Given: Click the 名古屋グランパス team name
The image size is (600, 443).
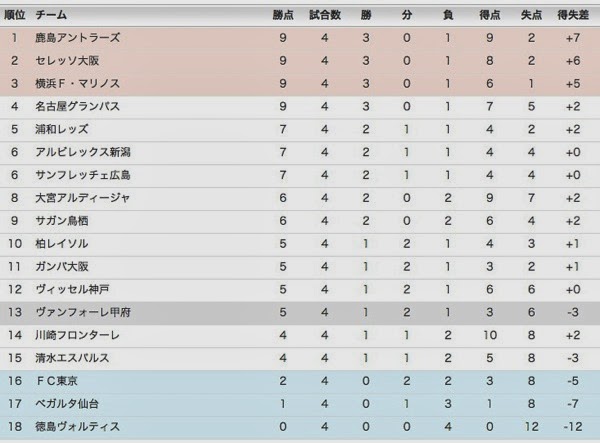Looking at the screenshot, I should coord(76,106).
